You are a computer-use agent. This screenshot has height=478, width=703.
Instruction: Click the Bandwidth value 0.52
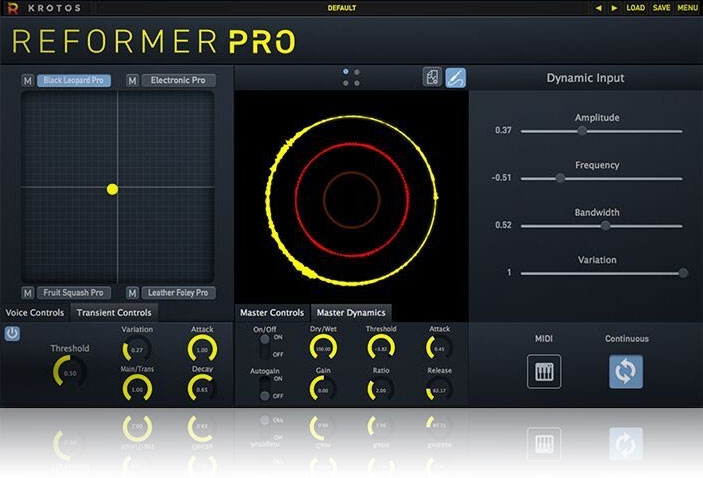[503, 225]
